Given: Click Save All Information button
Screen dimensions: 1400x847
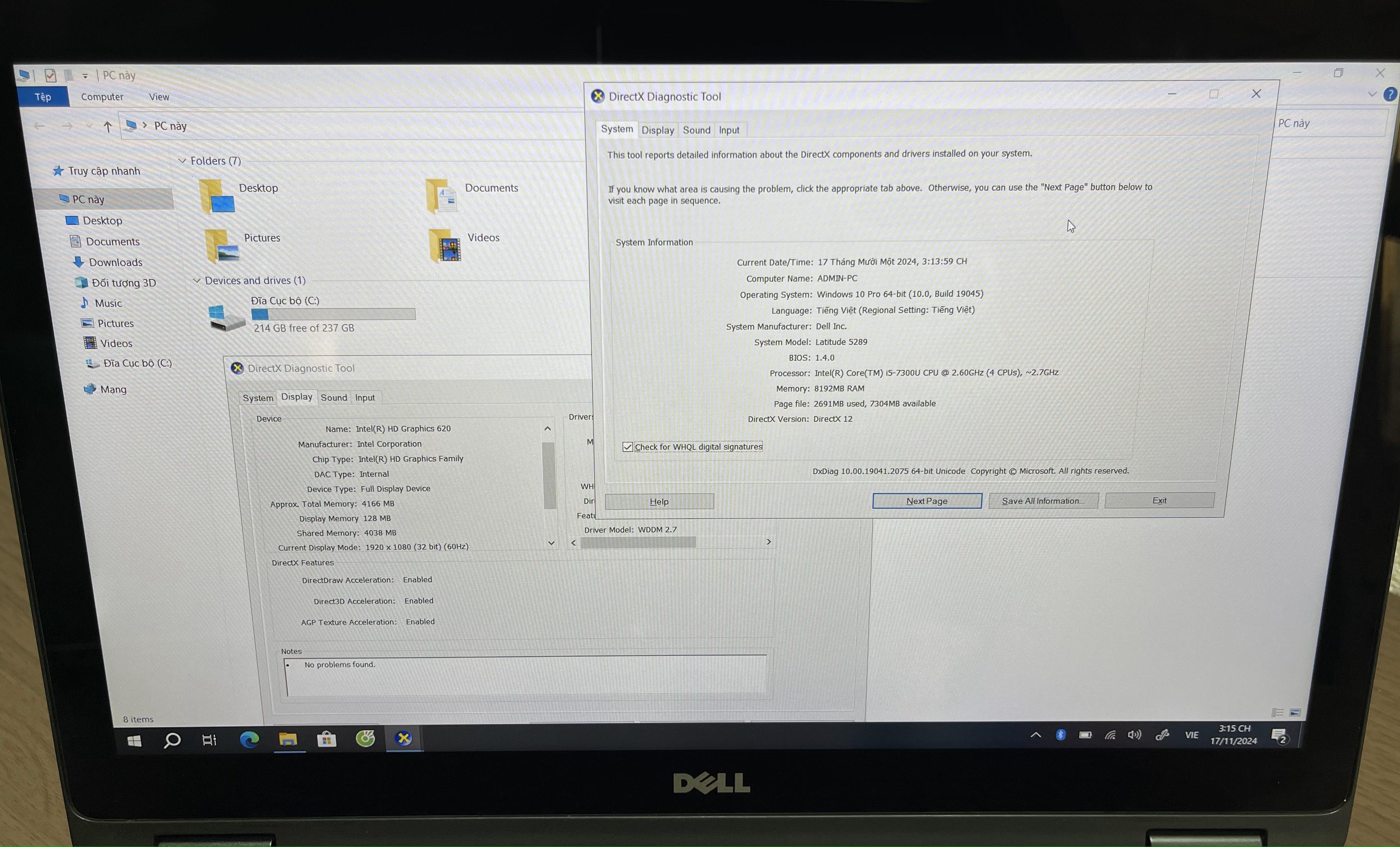Looking at the screenshot, I should click(x=1043, y=501).
